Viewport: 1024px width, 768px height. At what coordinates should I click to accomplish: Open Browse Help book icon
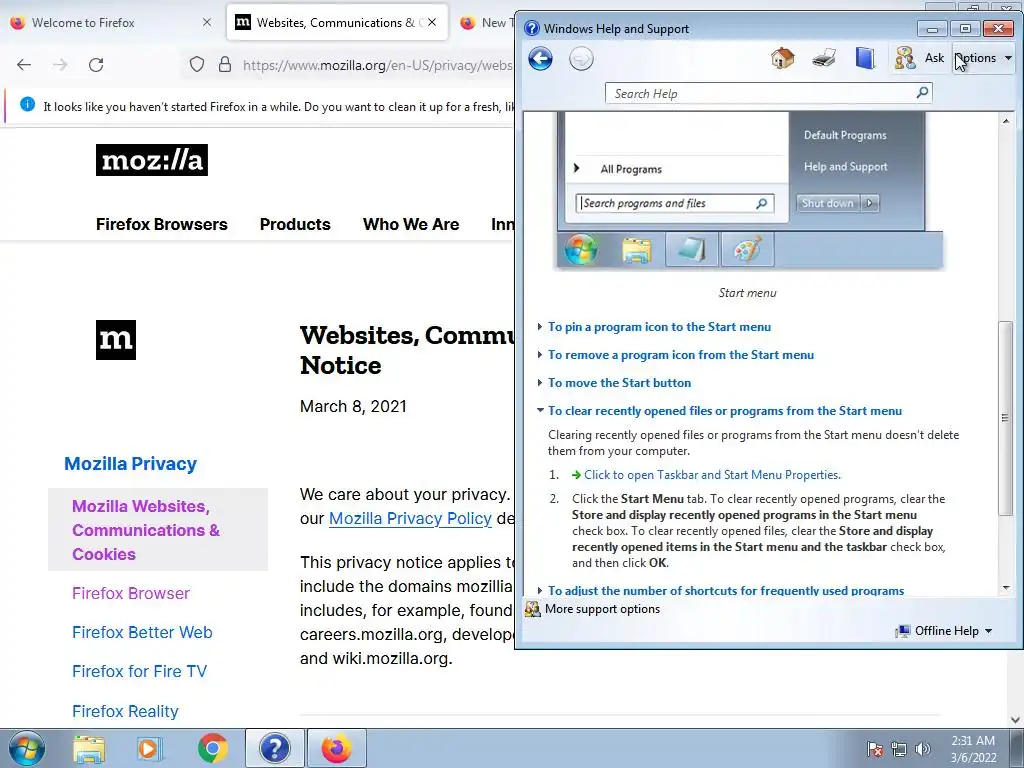(865, 58)
